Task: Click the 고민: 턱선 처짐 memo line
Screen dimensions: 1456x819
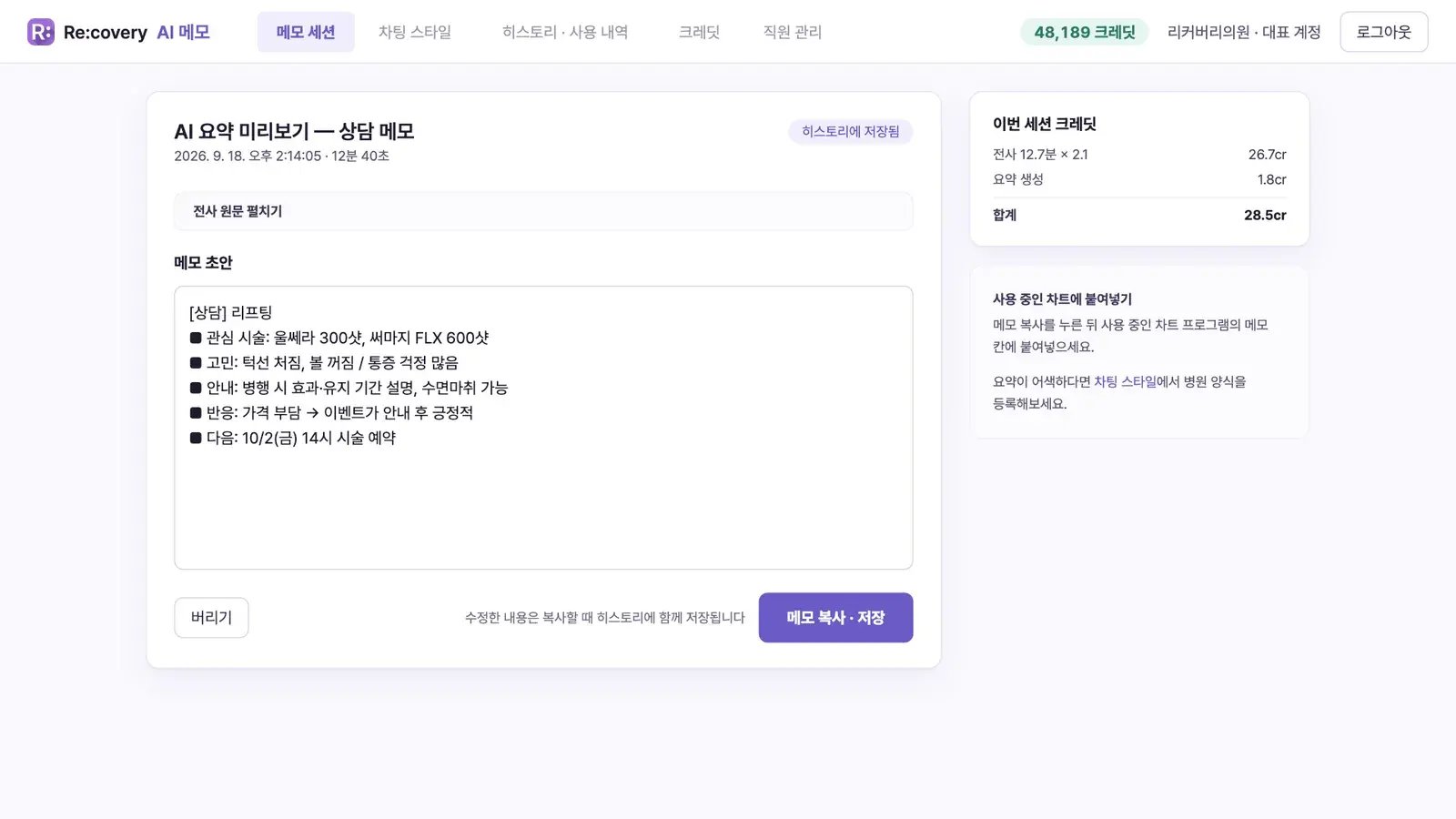Action: pos(324,362)
